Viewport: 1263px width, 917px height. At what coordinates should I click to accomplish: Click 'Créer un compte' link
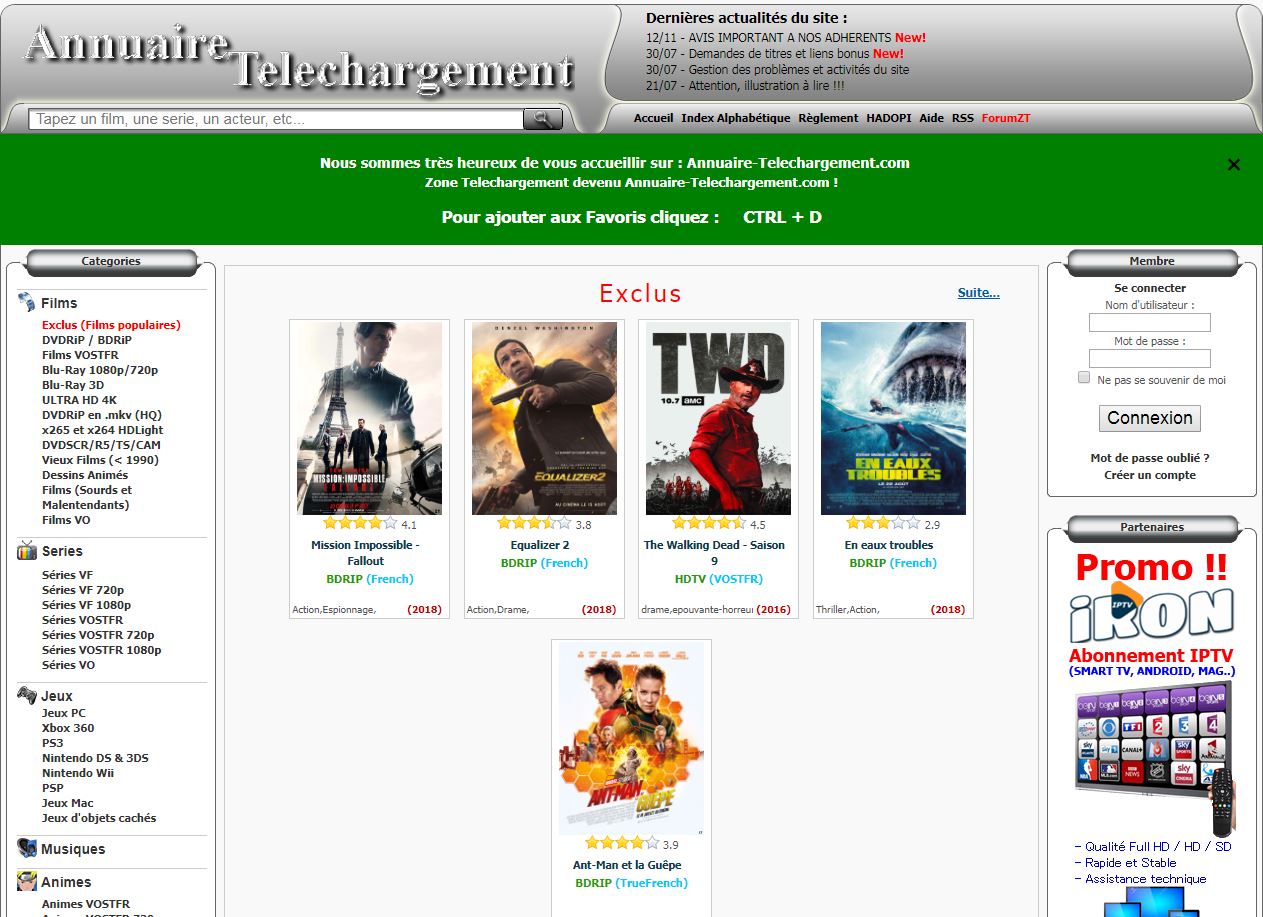coord(1150,475)
